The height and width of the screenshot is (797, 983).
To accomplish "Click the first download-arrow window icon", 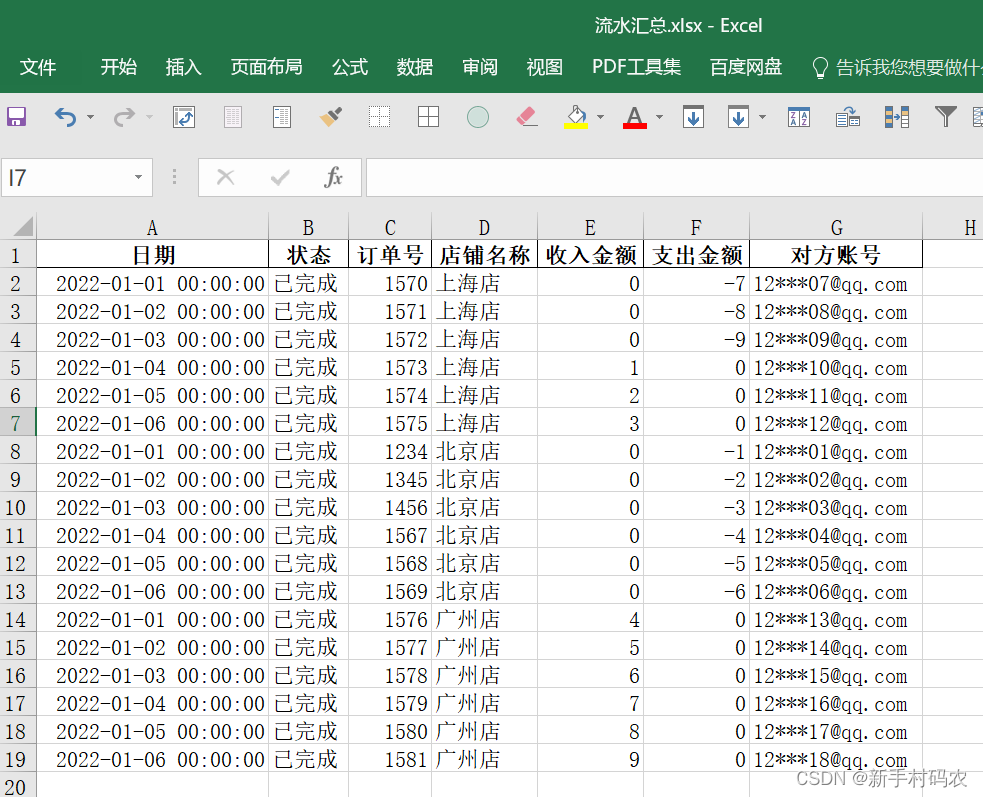I will point(693,117).
